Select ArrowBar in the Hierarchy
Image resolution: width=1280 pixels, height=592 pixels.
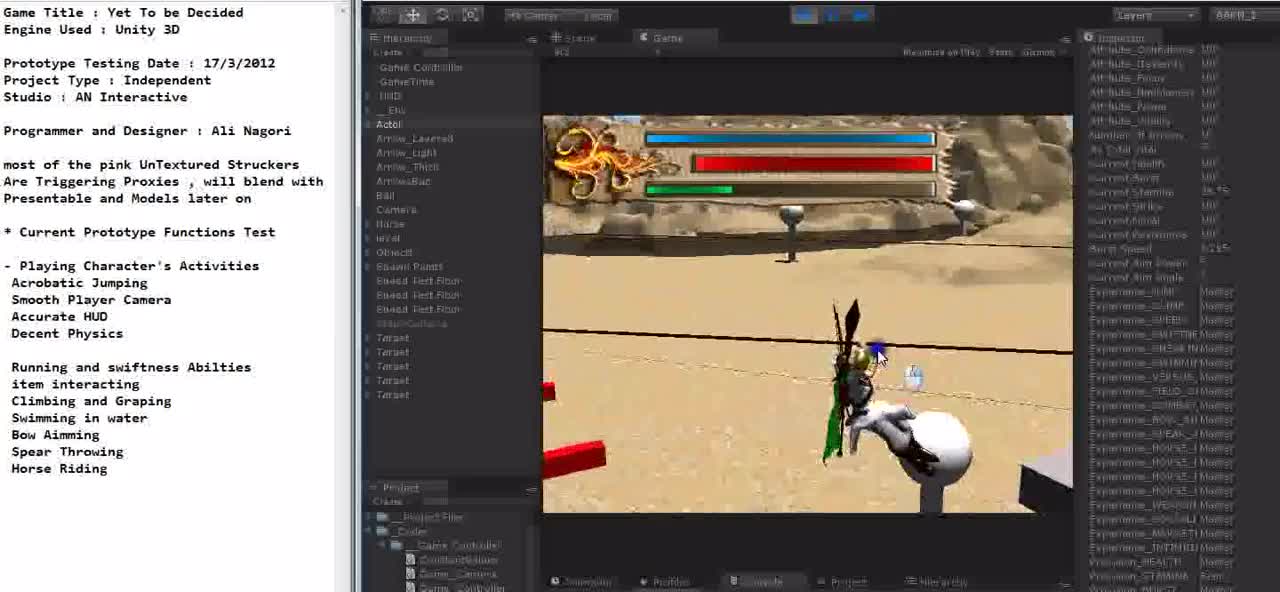click(x=403, y=181)
